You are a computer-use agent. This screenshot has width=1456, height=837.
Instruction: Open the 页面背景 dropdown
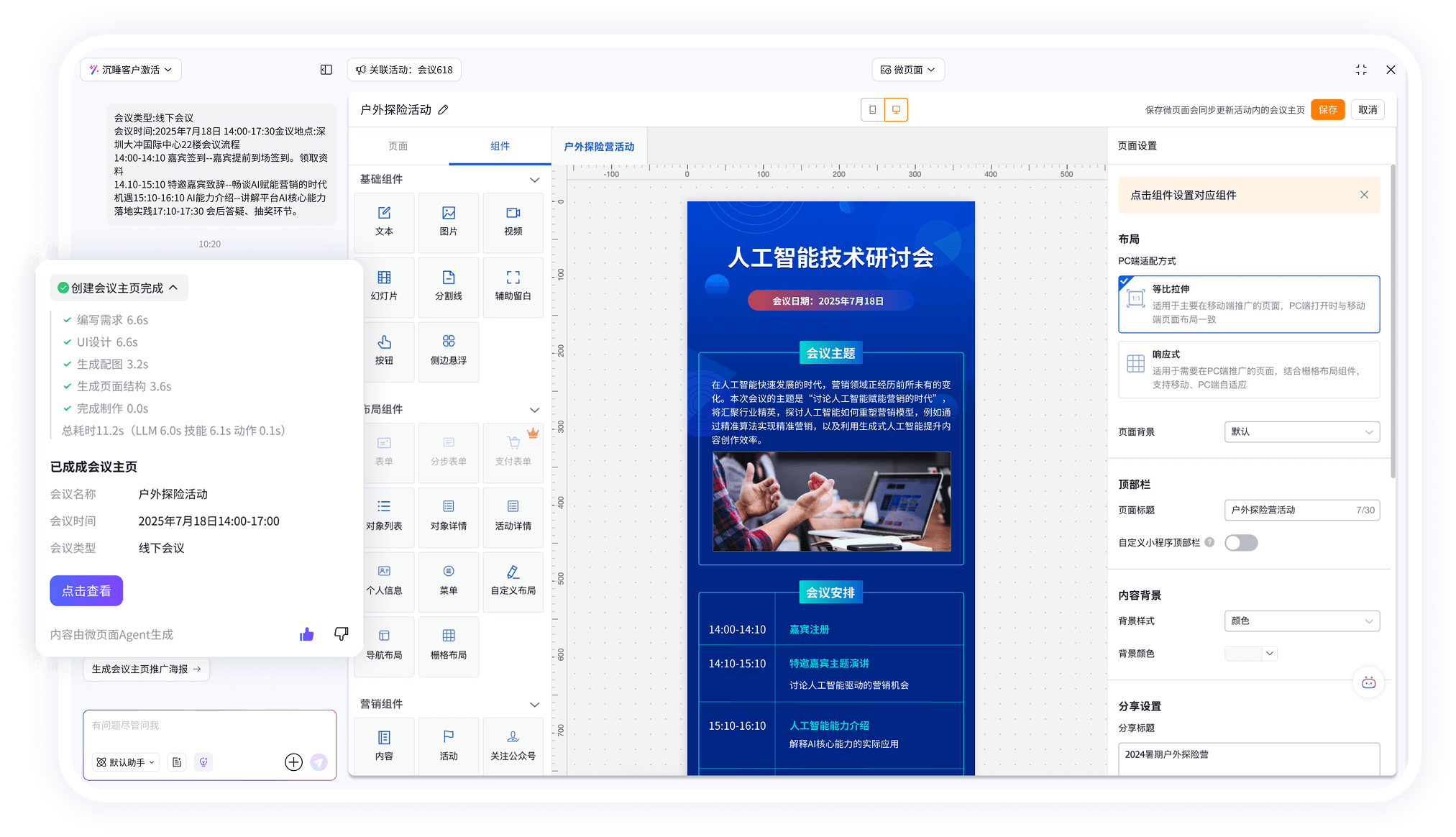(x=1301, y=431)
